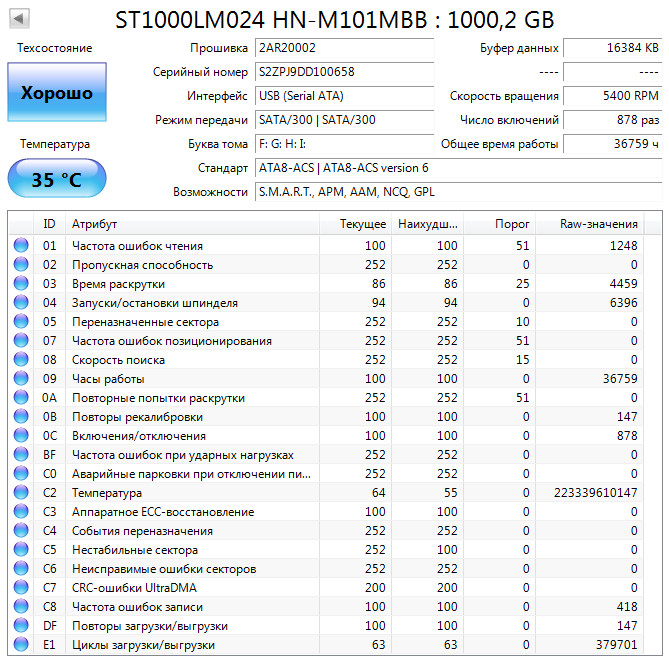Click the Техсостояние label
The image size is (669, 661).
[x=55, y=48]
